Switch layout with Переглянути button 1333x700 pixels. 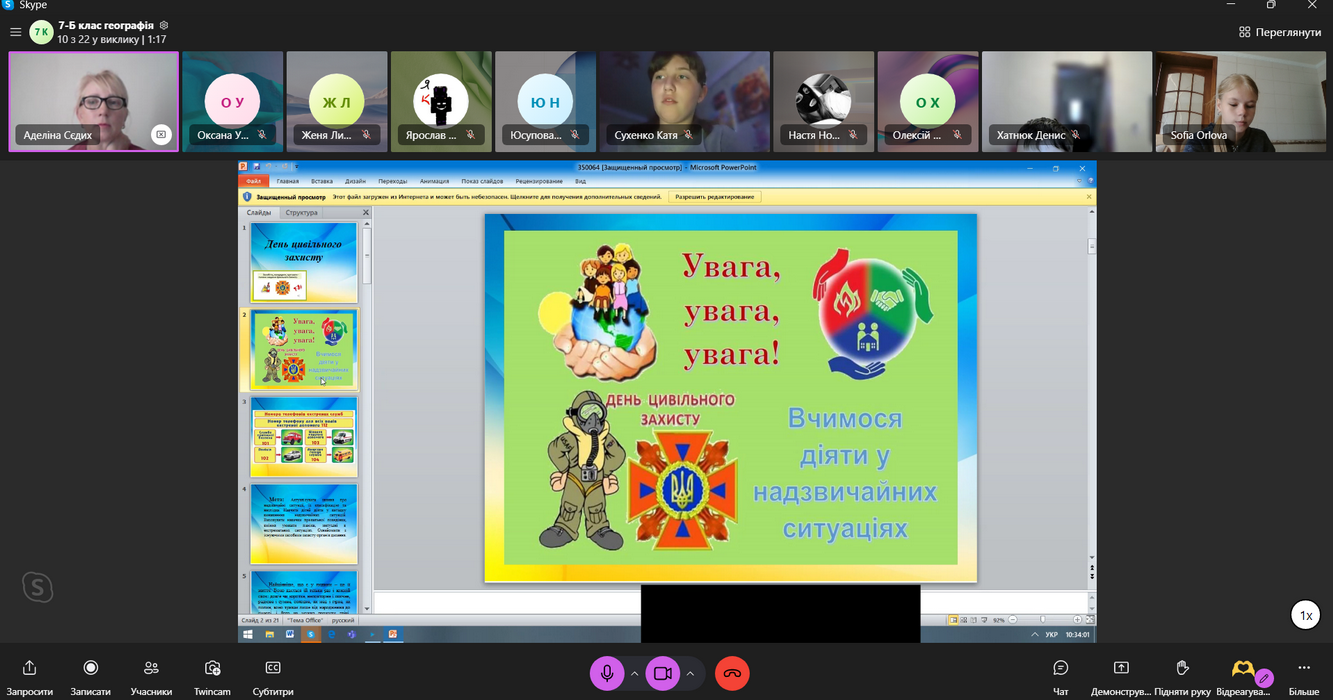(1280, 32)
